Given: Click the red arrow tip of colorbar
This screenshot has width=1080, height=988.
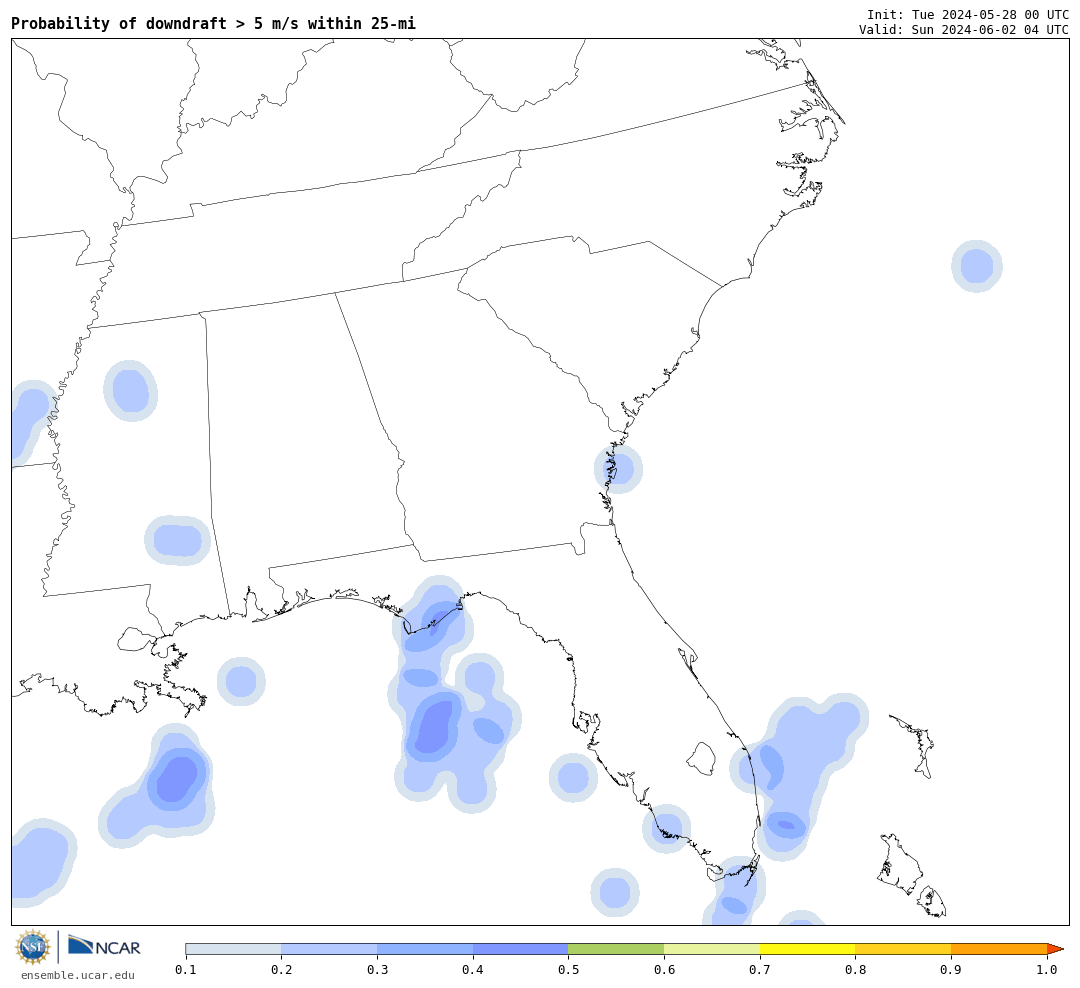Looking at the screenshot, I should tap(1055, 949).
